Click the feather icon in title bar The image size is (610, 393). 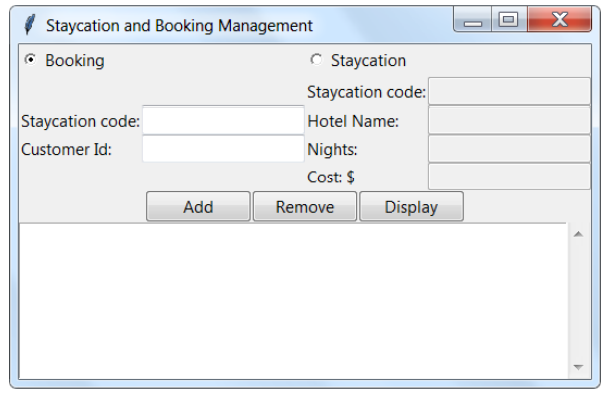[x=30, y=25]
